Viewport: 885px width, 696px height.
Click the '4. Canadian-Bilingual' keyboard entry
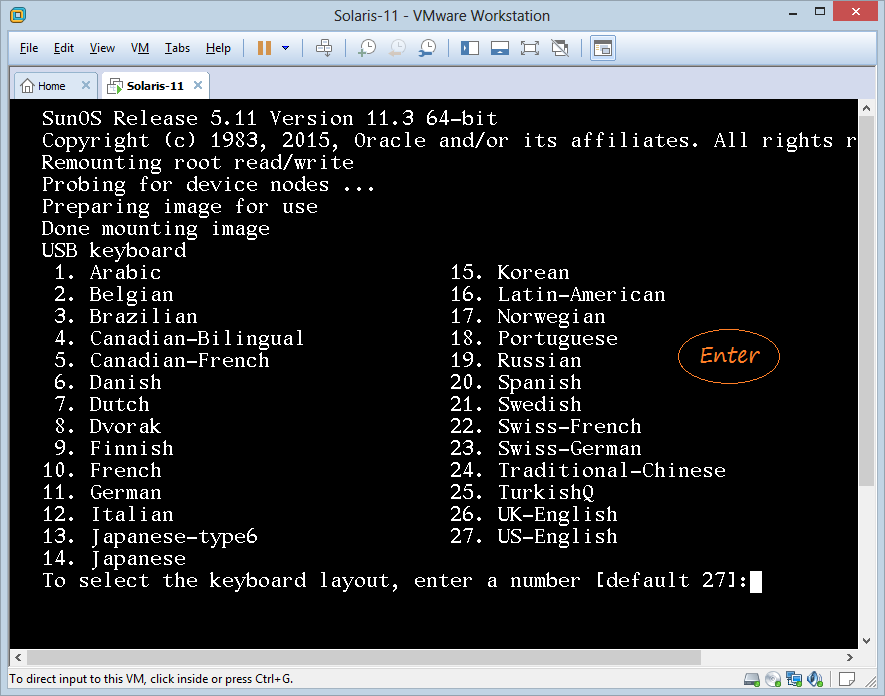point(179,338)
